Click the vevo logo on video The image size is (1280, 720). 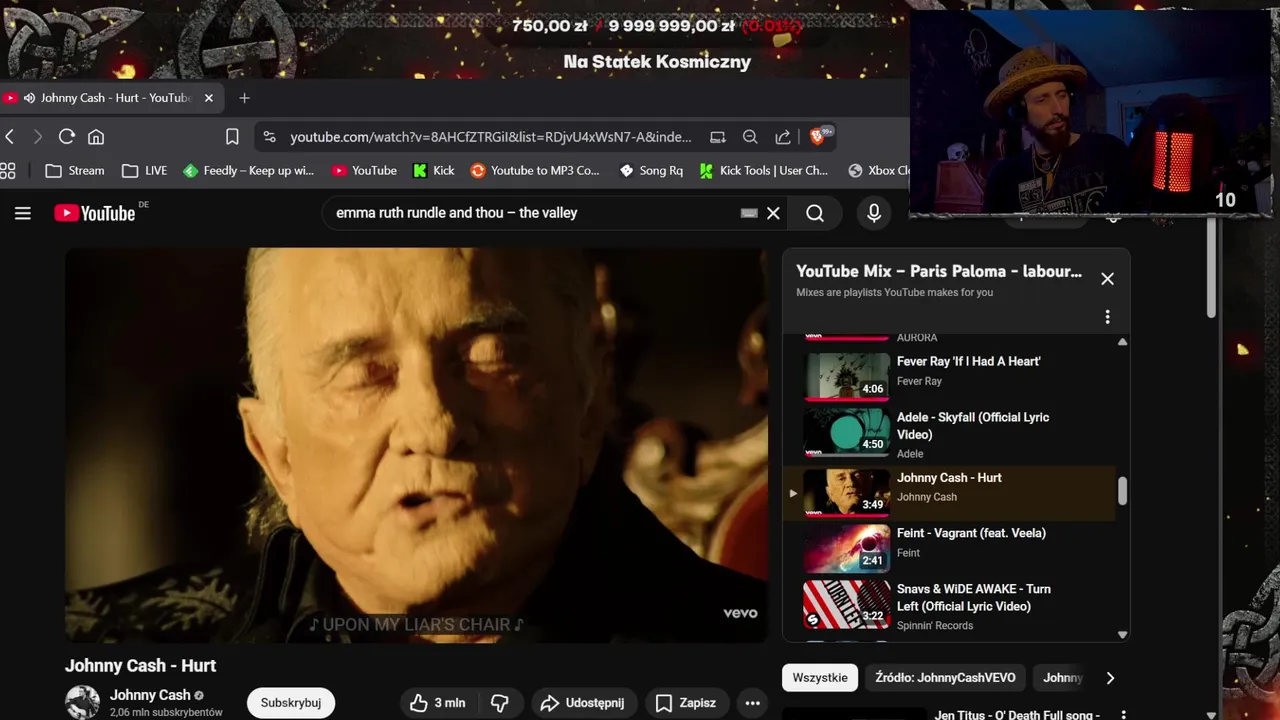(740, 613)
